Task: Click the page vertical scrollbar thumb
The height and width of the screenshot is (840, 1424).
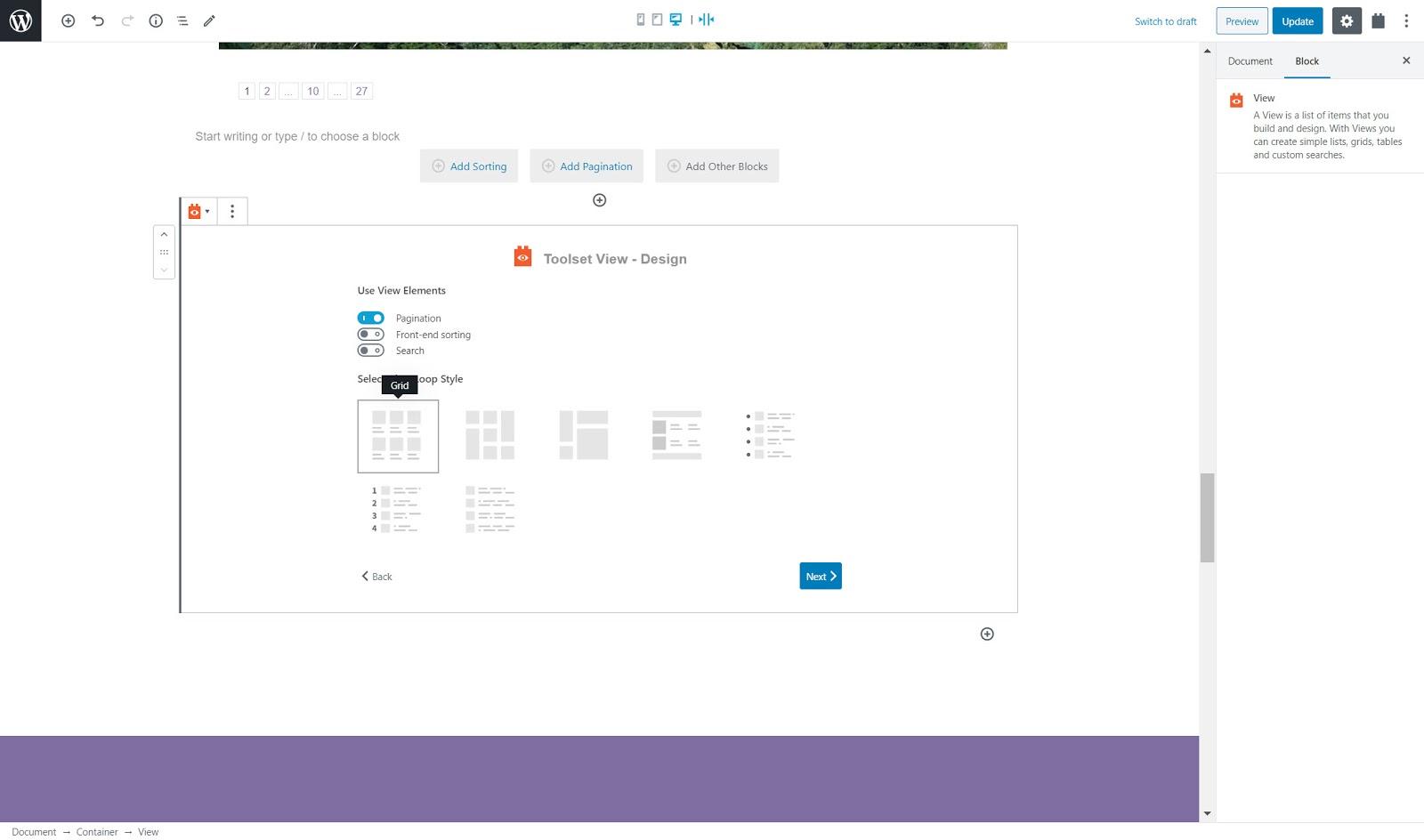Action: coord(1207,518)
